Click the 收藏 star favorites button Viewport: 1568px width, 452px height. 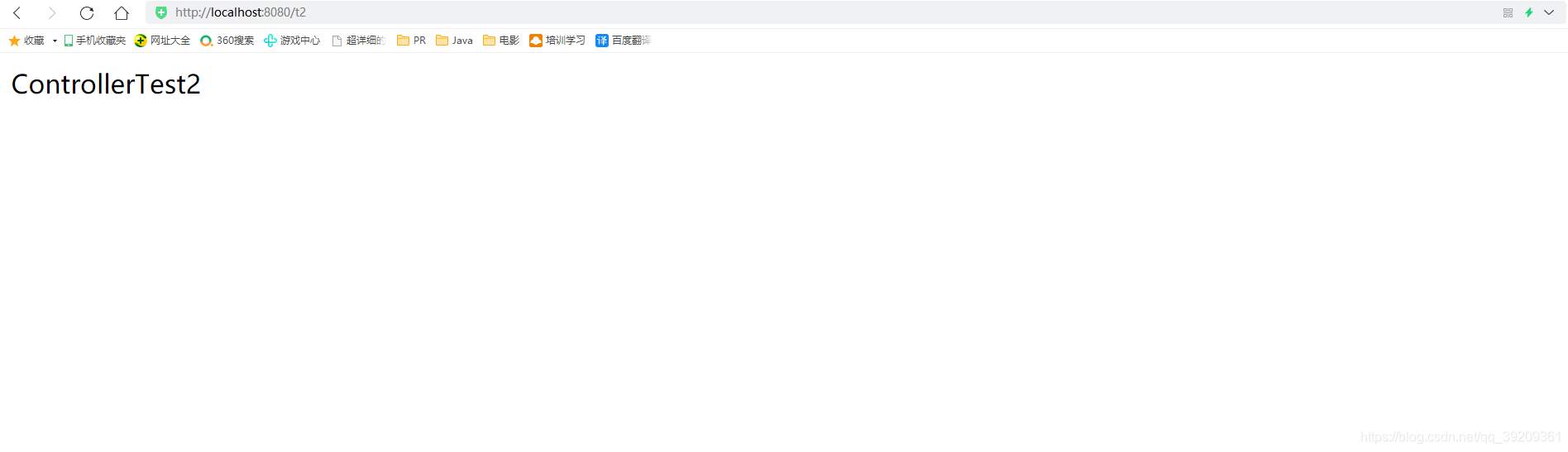point(26,41)
